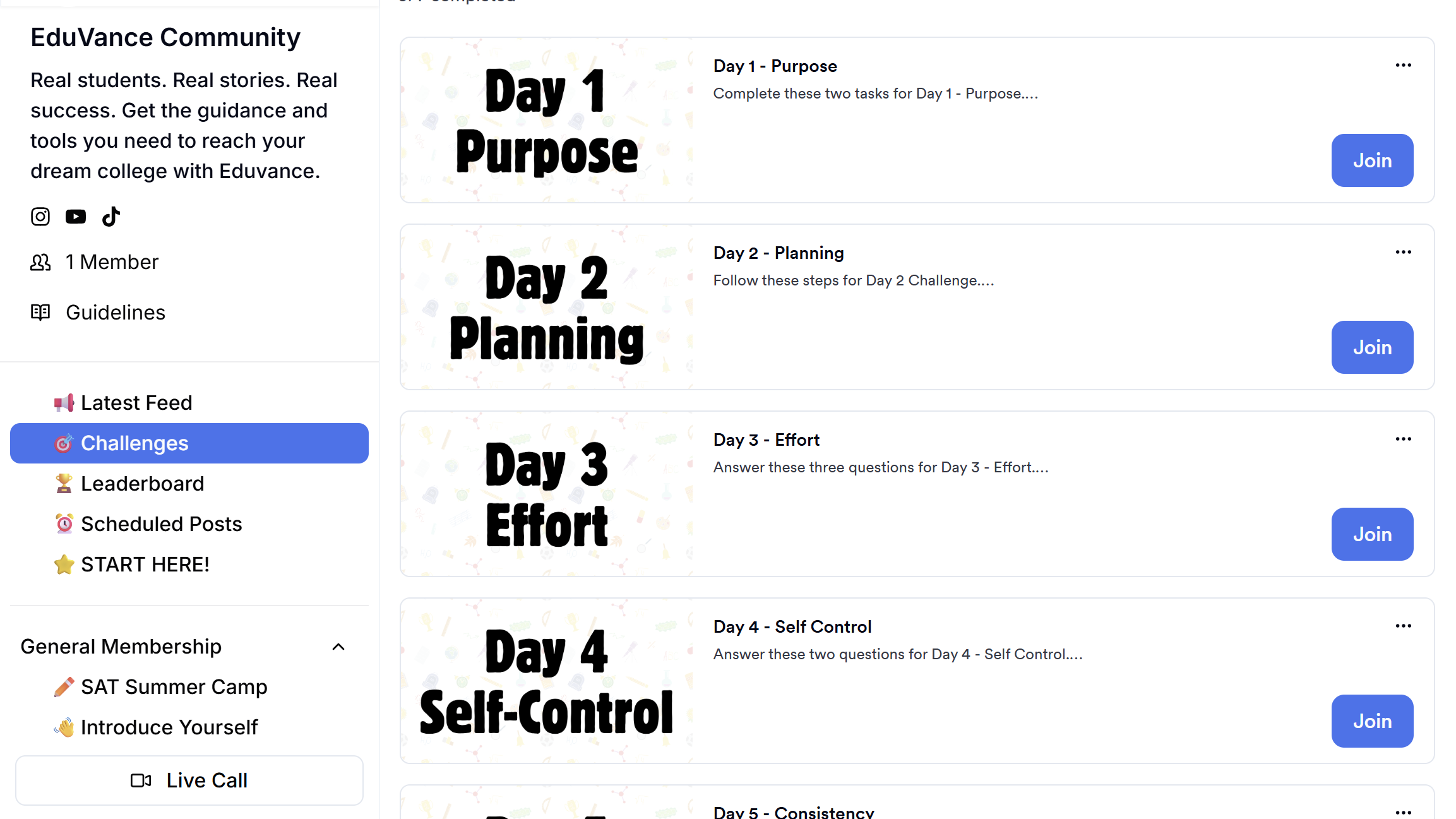This screenshot has height=819, width=1456.
Task: Start a Live Call
Action: tap(189, 780)
